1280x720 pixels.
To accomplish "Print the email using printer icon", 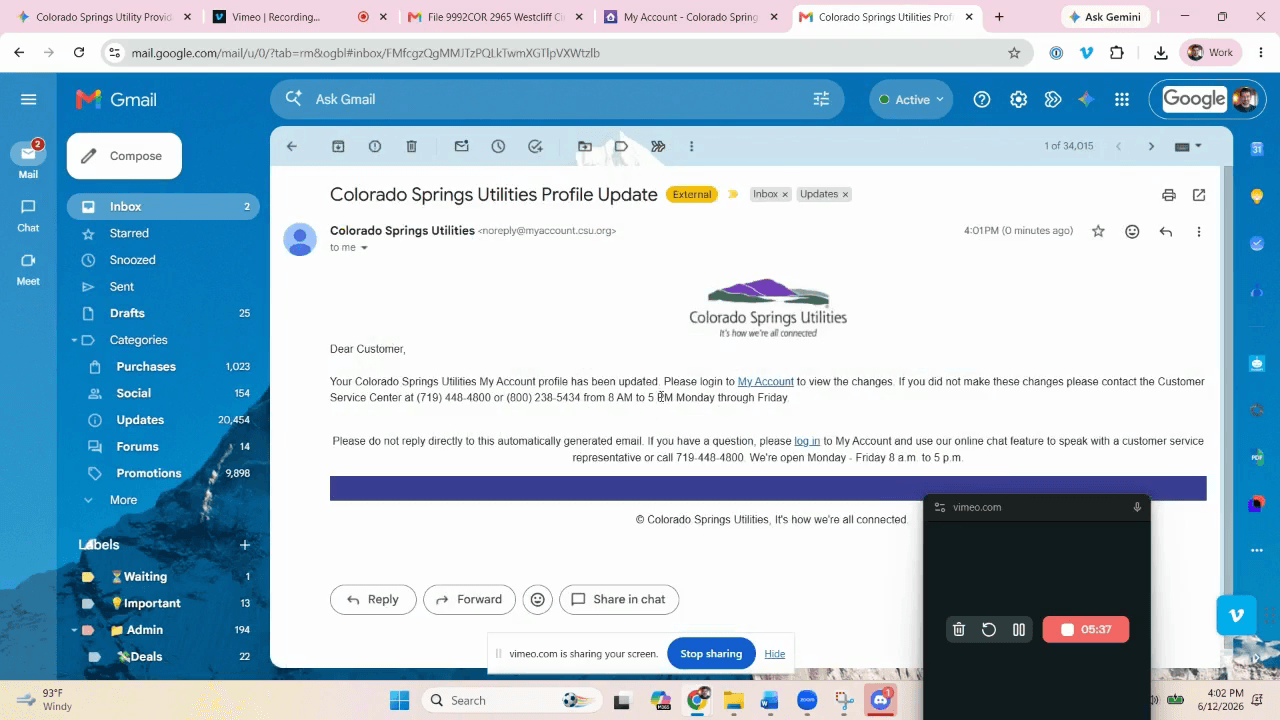I will point(1169,195).
